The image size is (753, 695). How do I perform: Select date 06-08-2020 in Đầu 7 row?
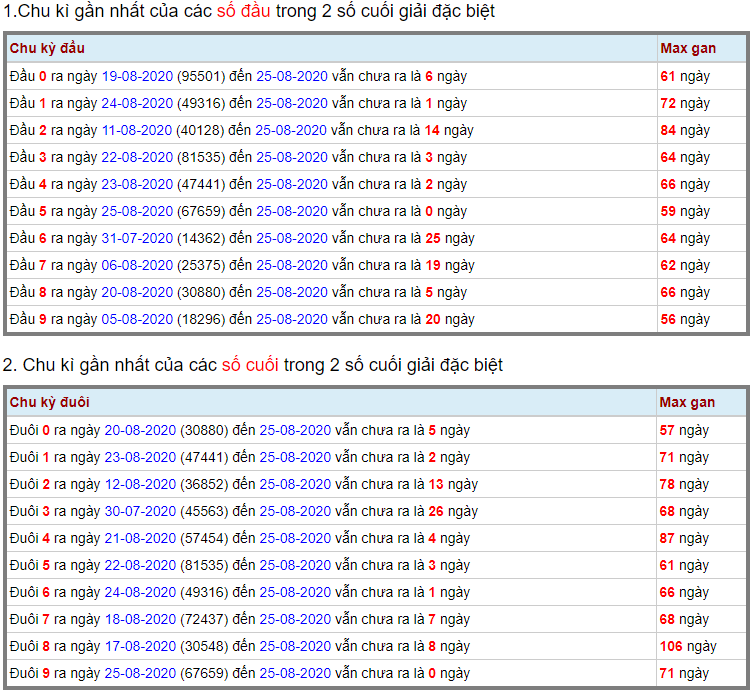pos(137,265)
